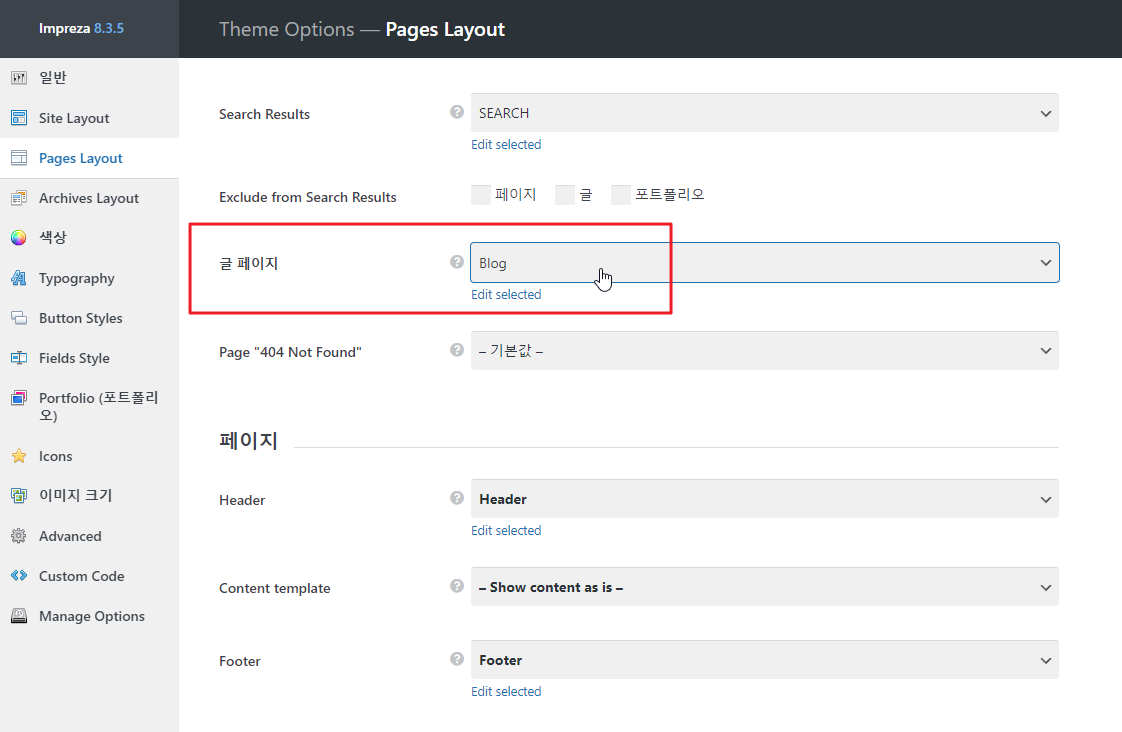Open the Header dropdown
This screenshot has height=732, width=1122.
[x=764, y=499]
